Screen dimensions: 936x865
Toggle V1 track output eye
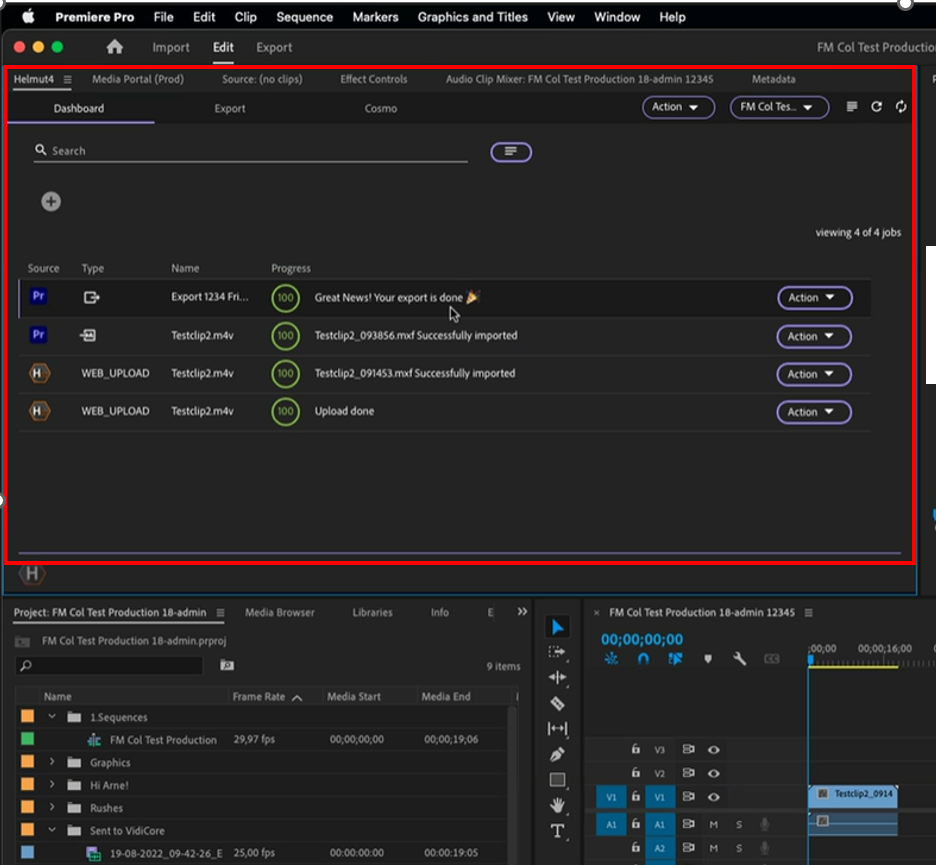pos(714,797)
